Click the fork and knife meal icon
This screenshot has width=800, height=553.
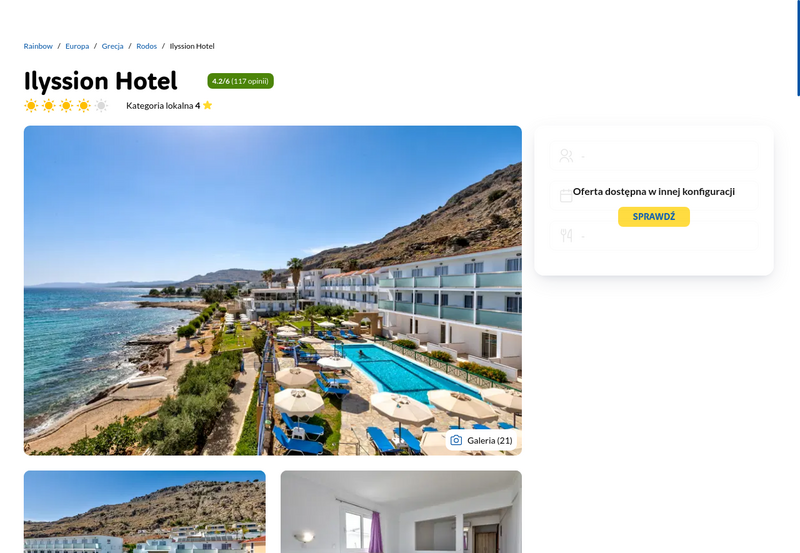(x=566, y=235)
